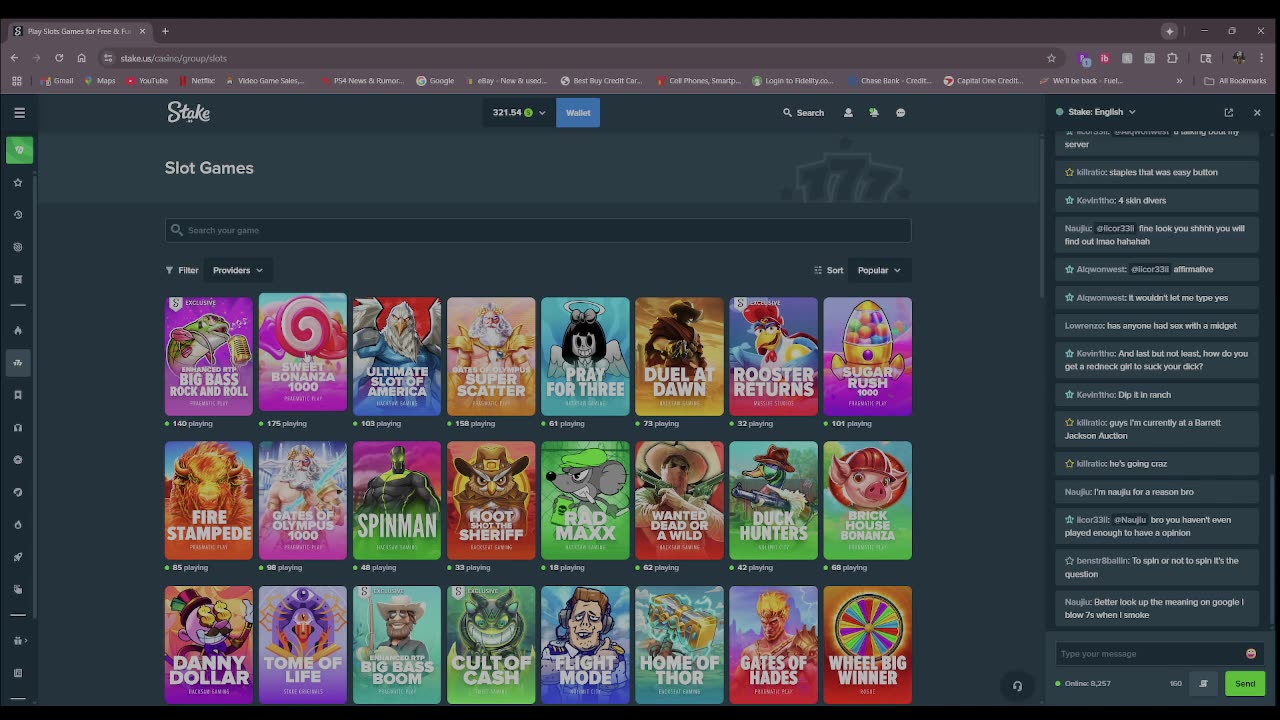Select the Slots 777 icon in sidebar

pos(17,362)
